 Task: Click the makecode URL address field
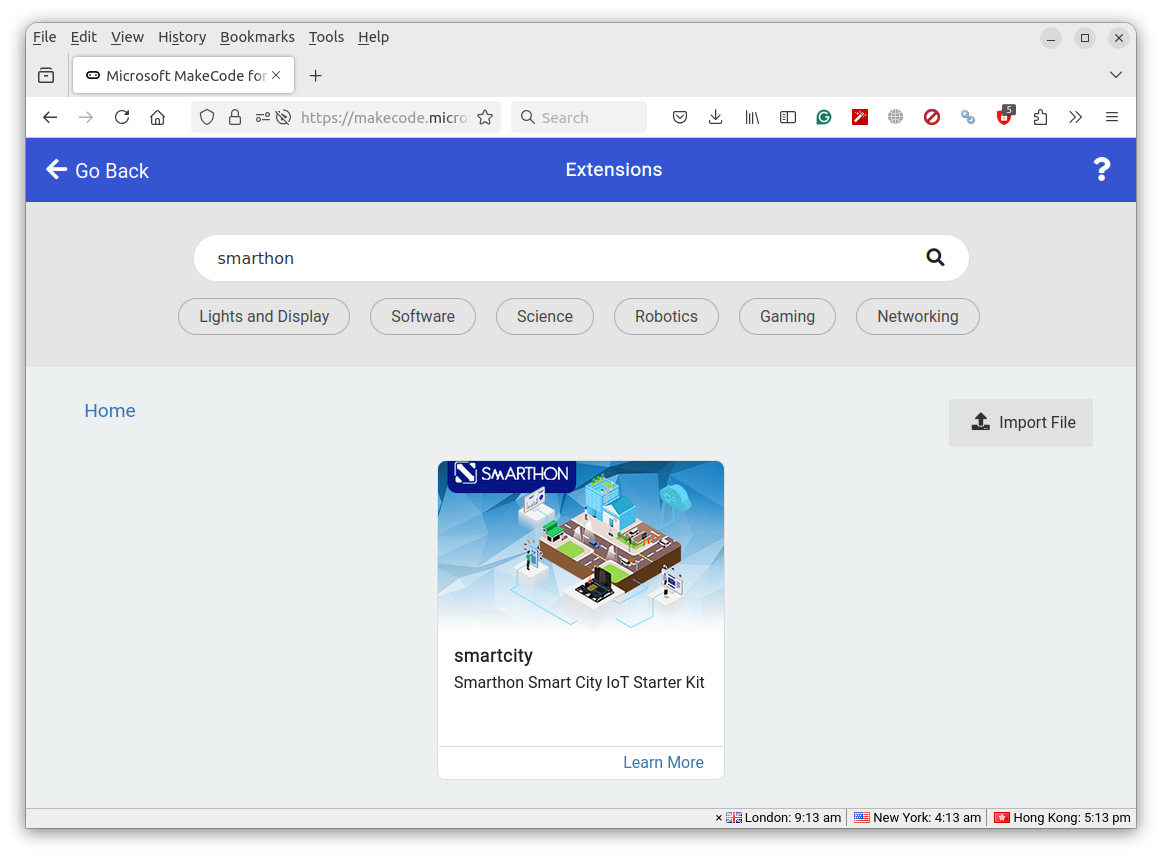(x=384, y=118)
